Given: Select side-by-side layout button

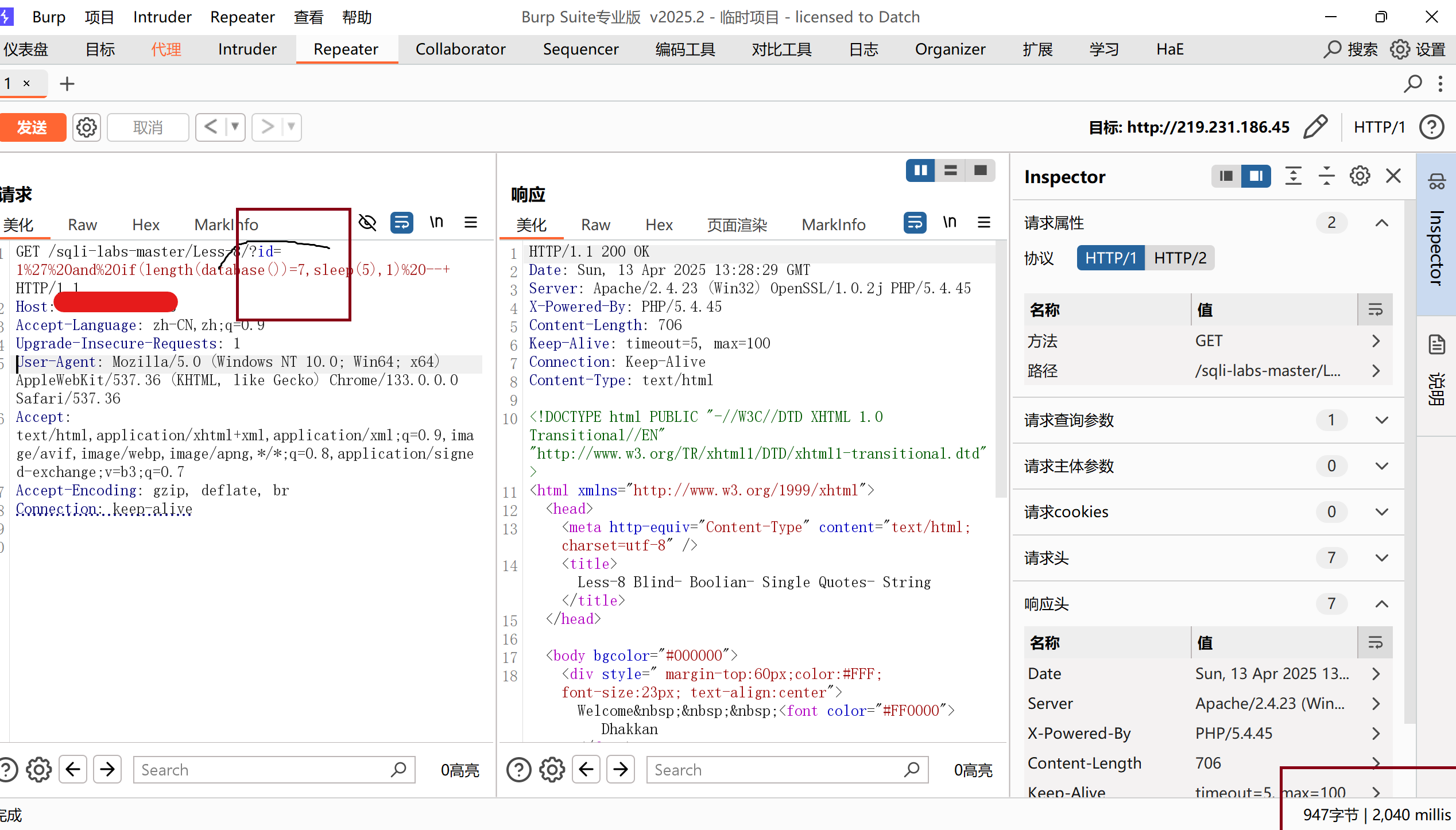Looking at the screenshot, I should click(921, 170).
